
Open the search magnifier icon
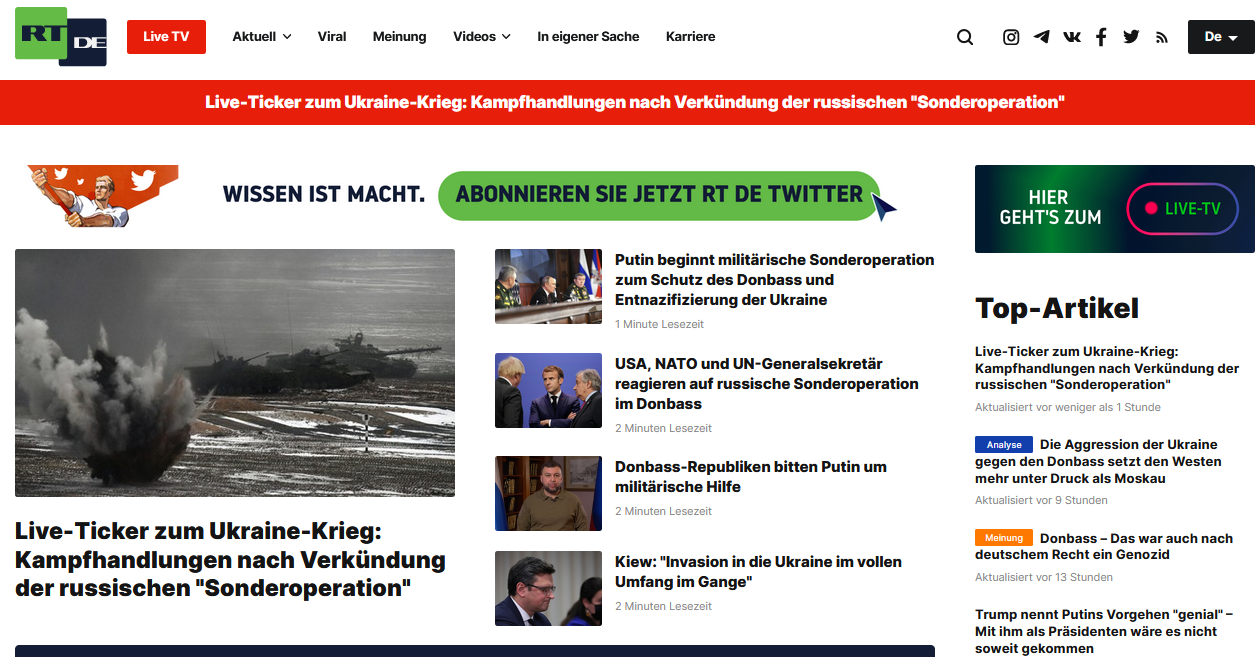965,37
